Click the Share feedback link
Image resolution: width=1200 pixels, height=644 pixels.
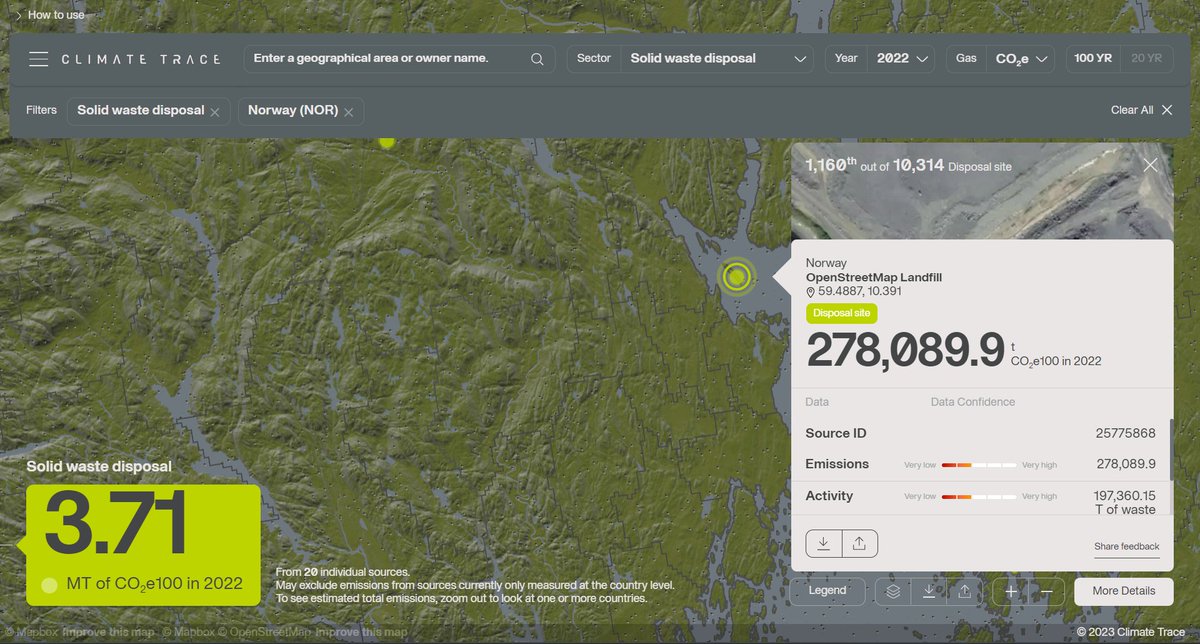[1127, 547]
